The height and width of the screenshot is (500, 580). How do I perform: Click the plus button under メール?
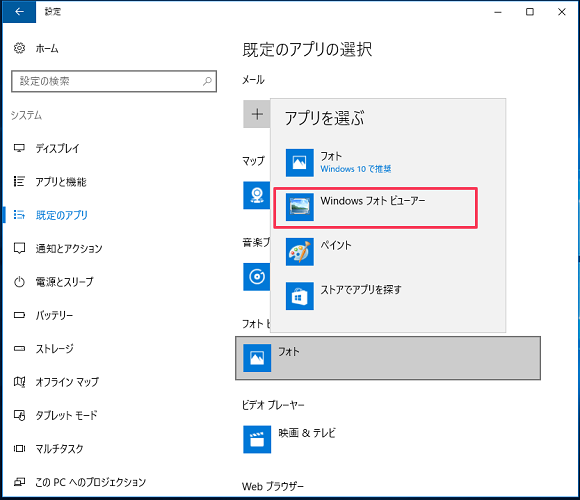(257, 114)
